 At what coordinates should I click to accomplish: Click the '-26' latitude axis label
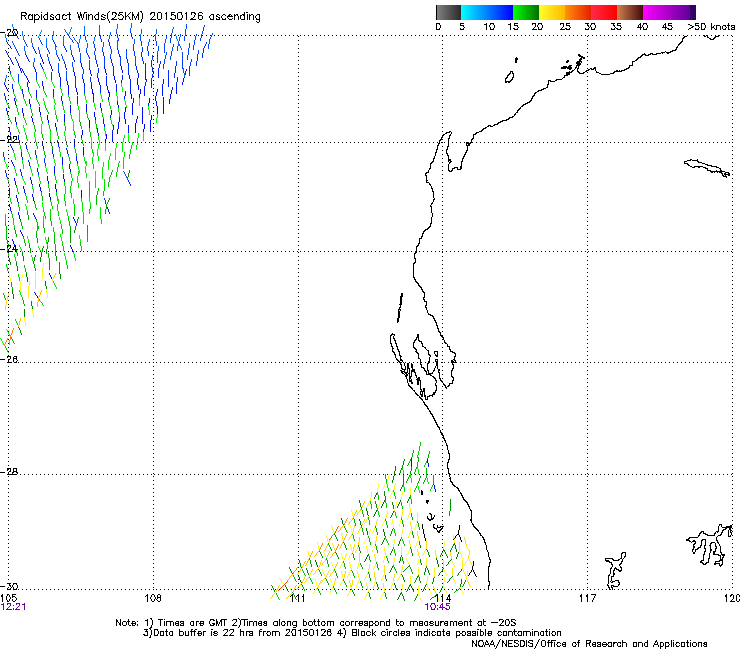10,359
